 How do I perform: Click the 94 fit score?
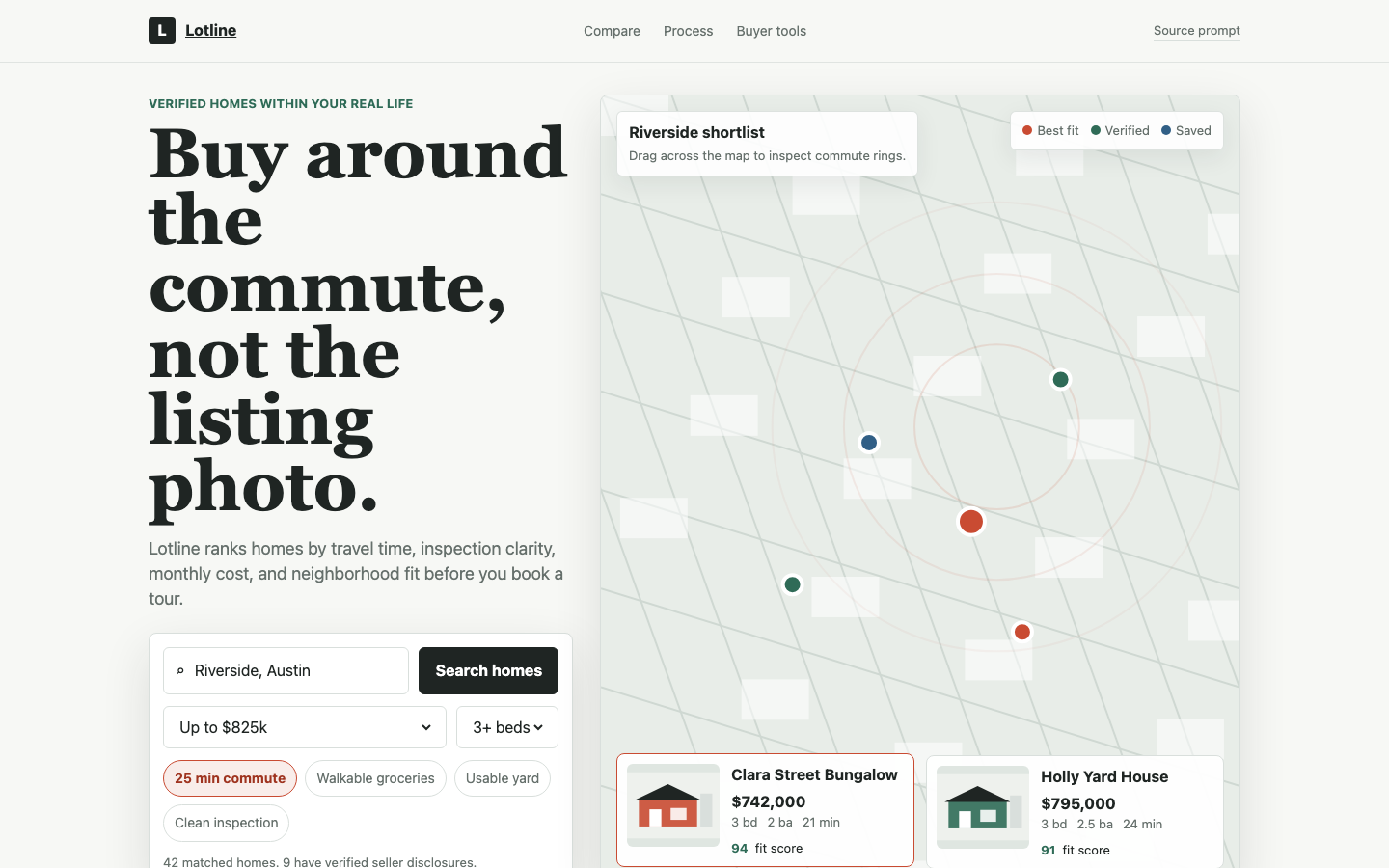click(767, 848)
